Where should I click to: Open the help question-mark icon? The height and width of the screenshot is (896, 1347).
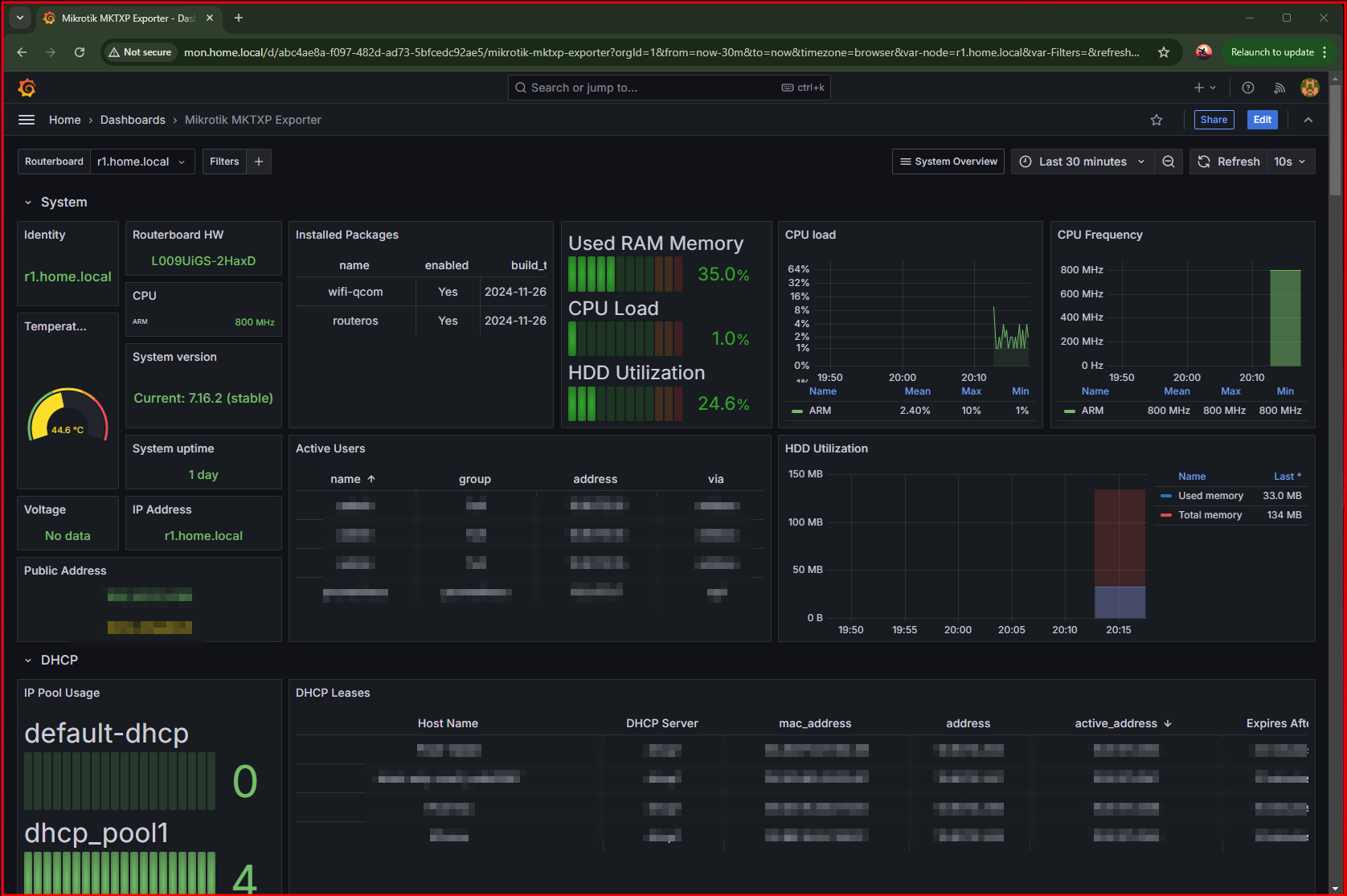(1248, 88)
